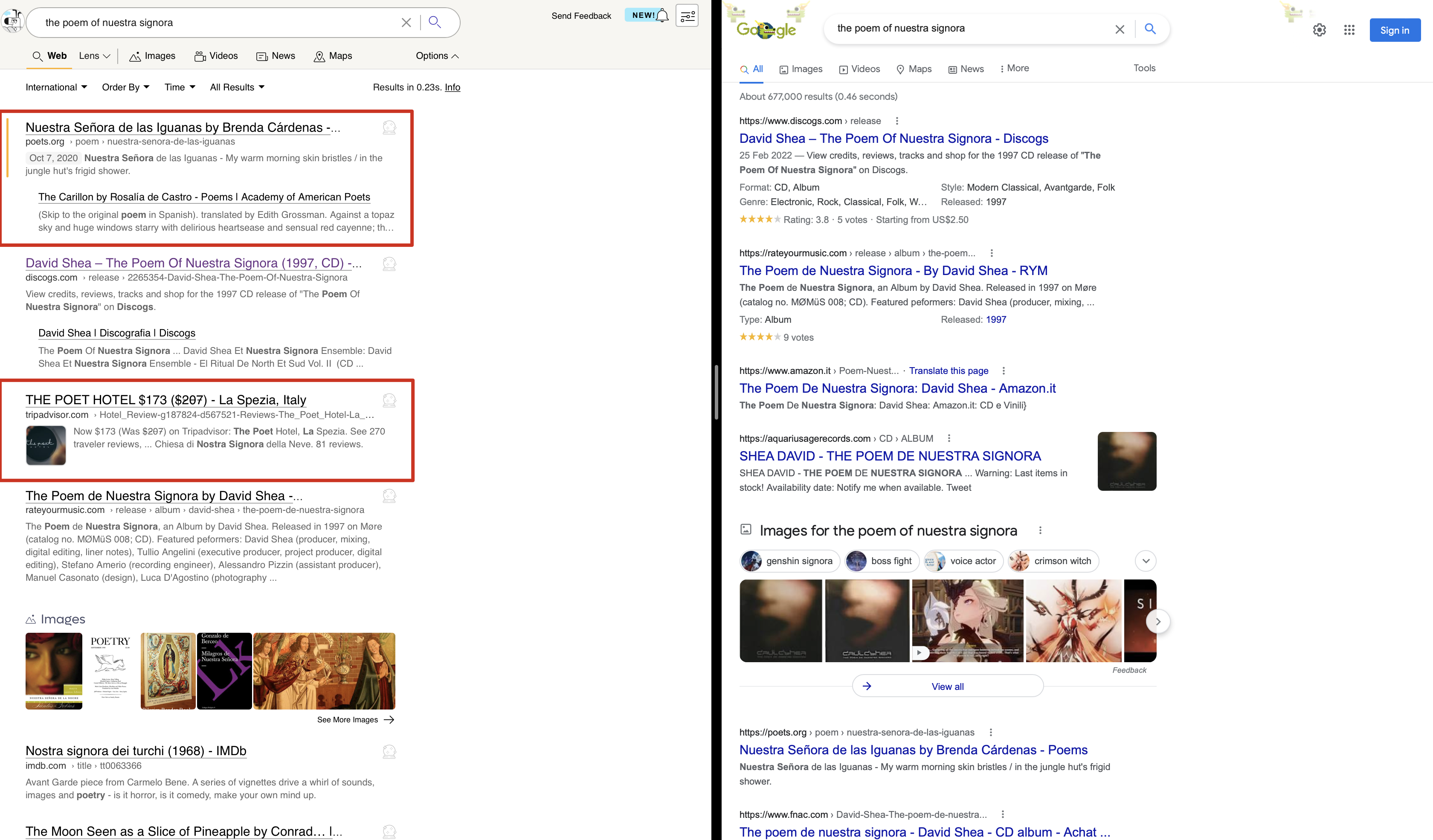Click shield icon beside Poet Hotel result
The image size is (1433, 840).
[389, 401]
